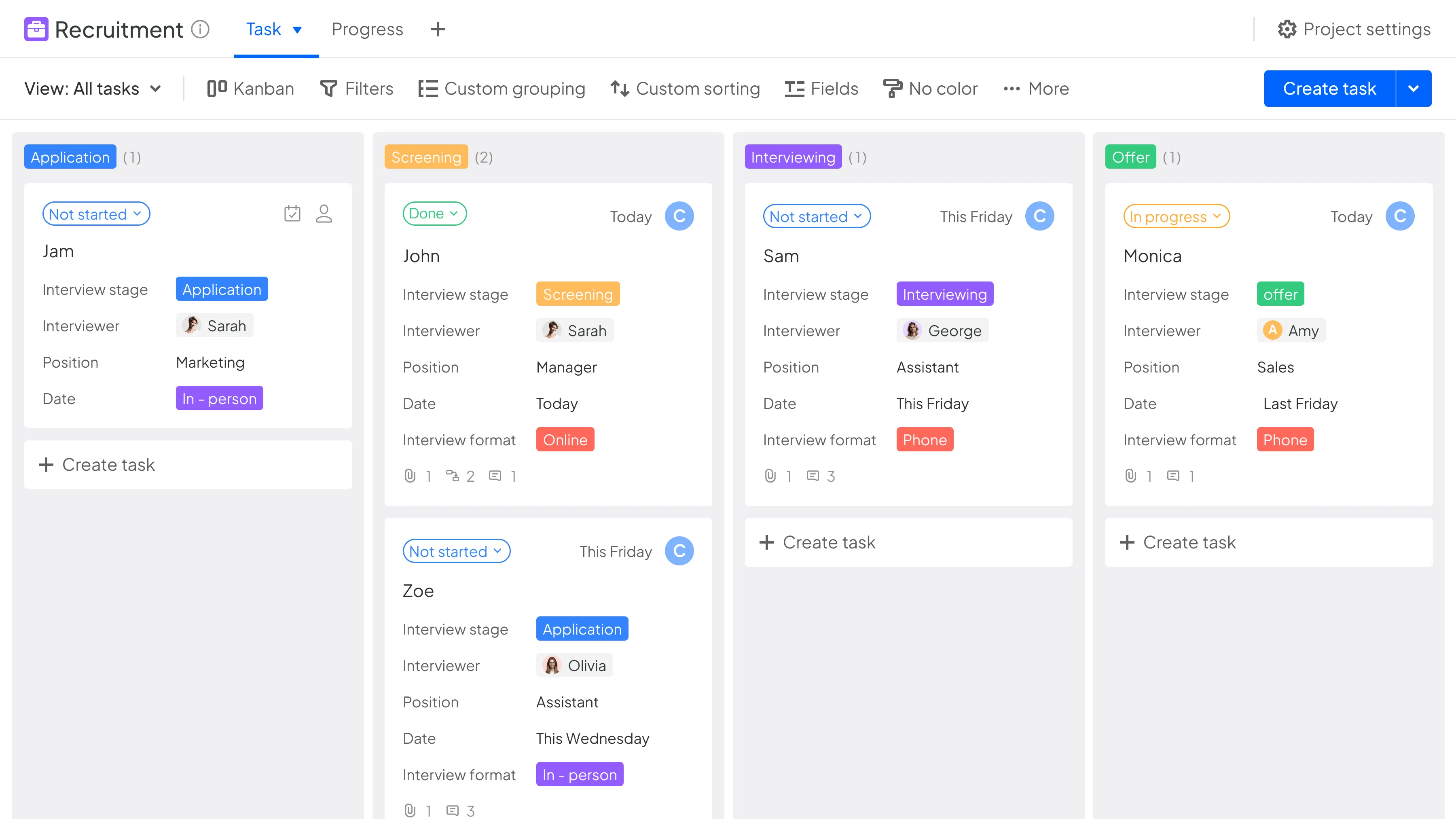Screen dimensions: 1456x819
Task: Expand the Create task split-button arrow
Action: pyautogui.click(x=1414, y=89)
